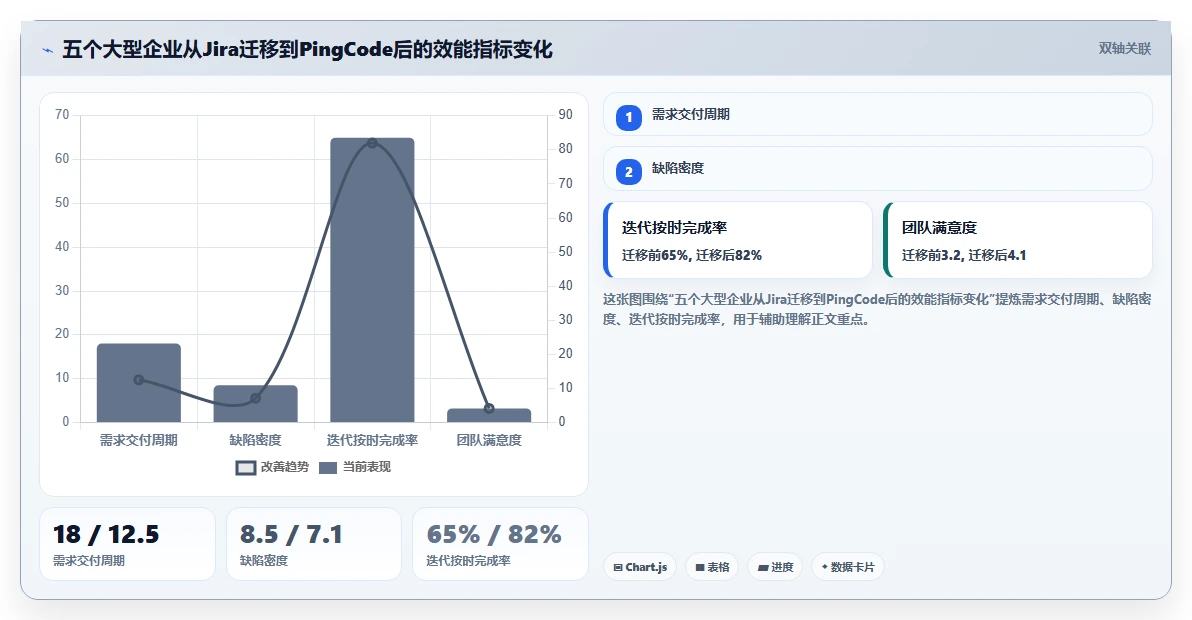Click the 数据卡片 tag
The width and height of the screenshot is (1192, 620).
click(848, 567)
